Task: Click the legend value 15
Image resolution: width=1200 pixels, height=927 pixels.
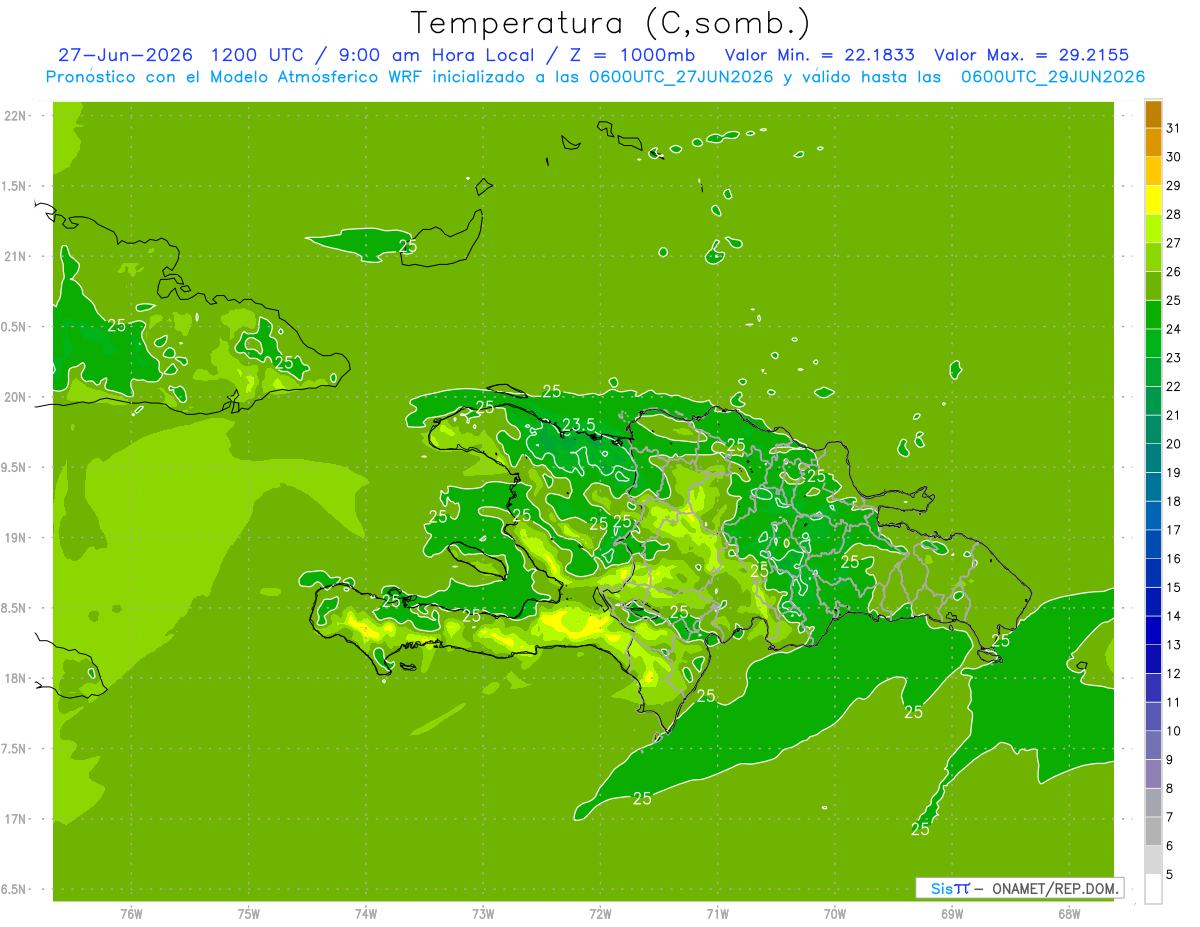Action: [x=1174, y=587]
